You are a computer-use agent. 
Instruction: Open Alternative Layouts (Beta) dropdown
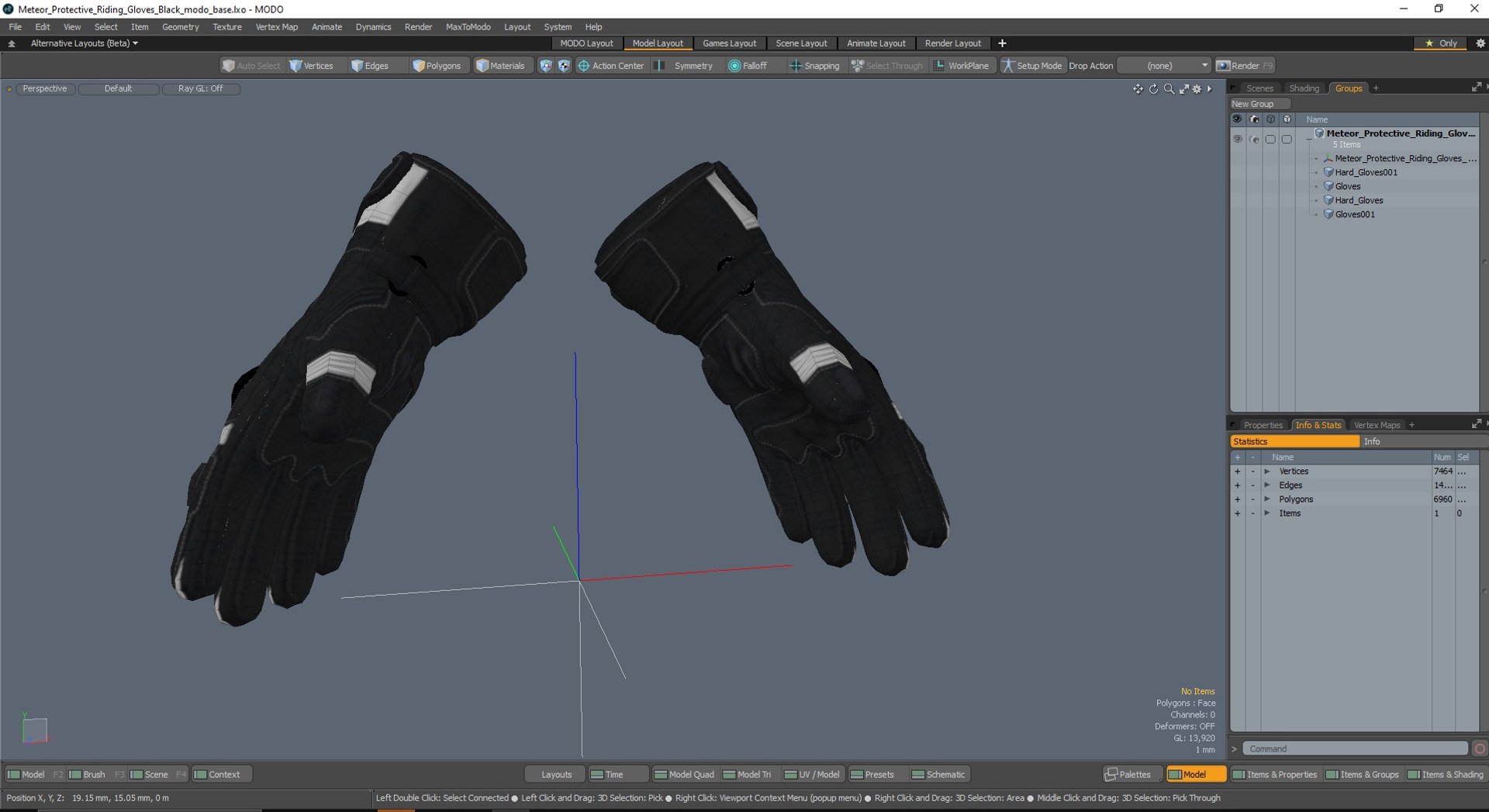tap(84, 43)
